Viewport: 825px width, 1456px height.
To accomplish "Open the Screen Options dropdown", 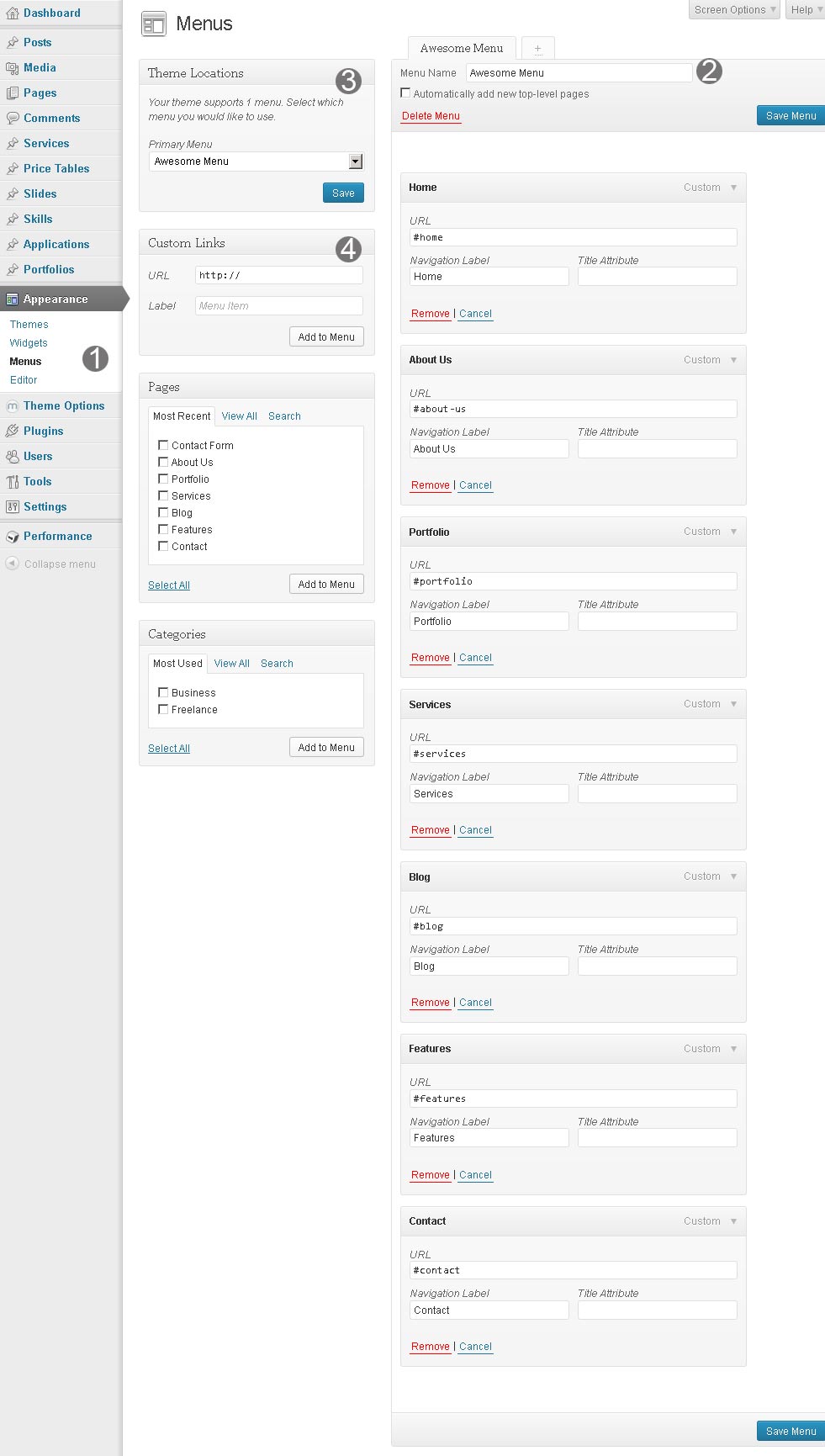I will point(735,9).
